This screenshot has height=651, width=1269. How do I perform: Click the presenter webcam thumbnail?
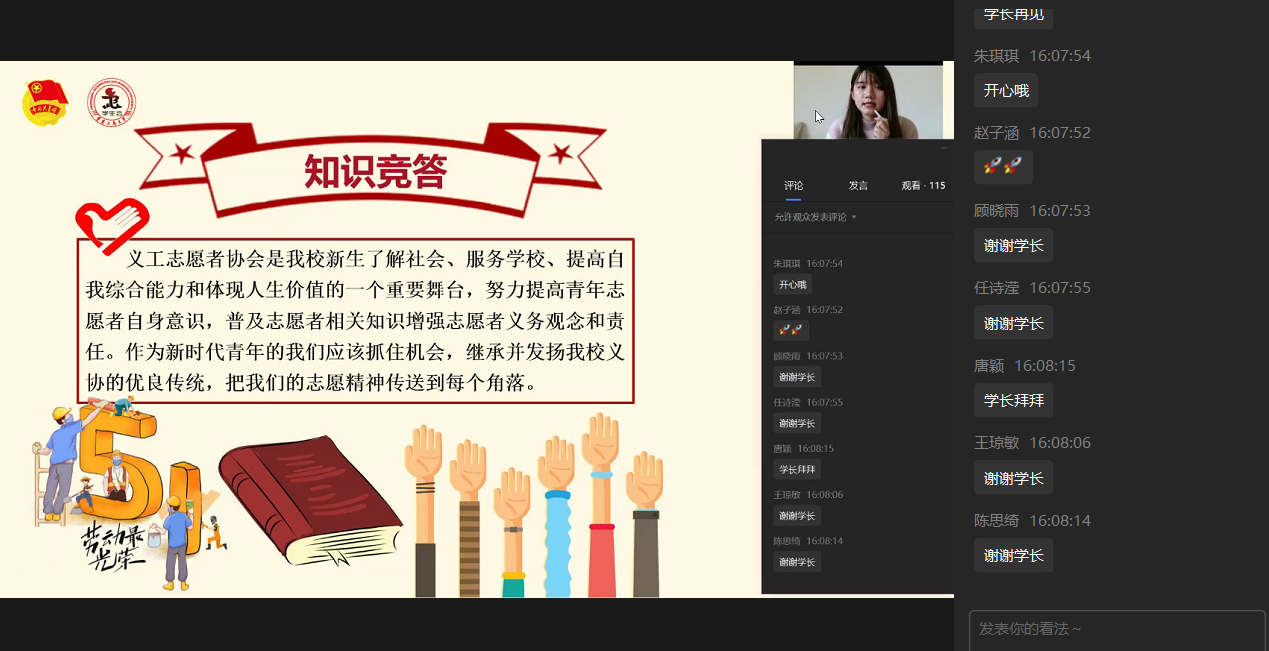[x=867, y=101]
